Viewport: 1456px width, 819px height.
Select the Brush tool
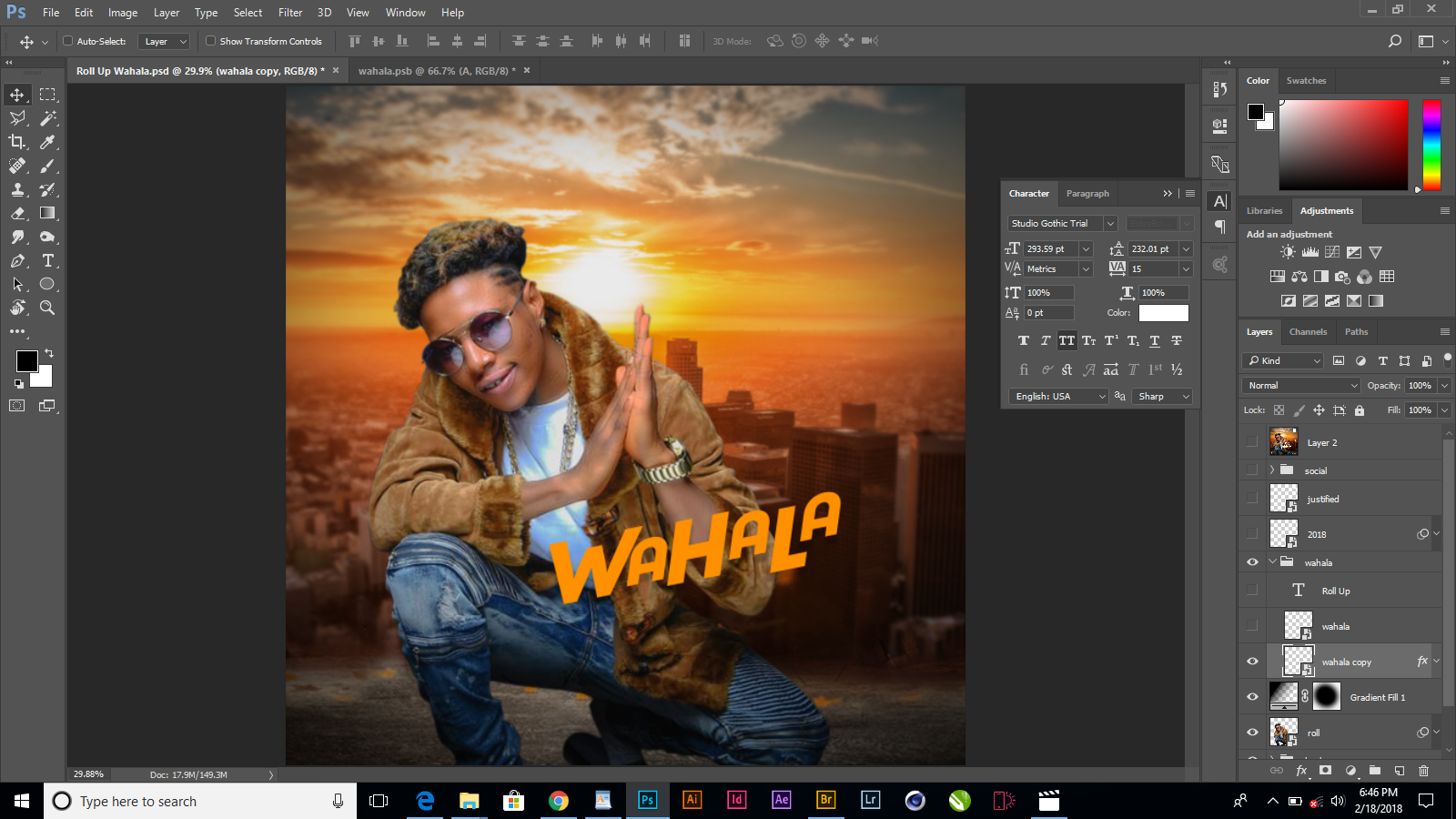47,166
